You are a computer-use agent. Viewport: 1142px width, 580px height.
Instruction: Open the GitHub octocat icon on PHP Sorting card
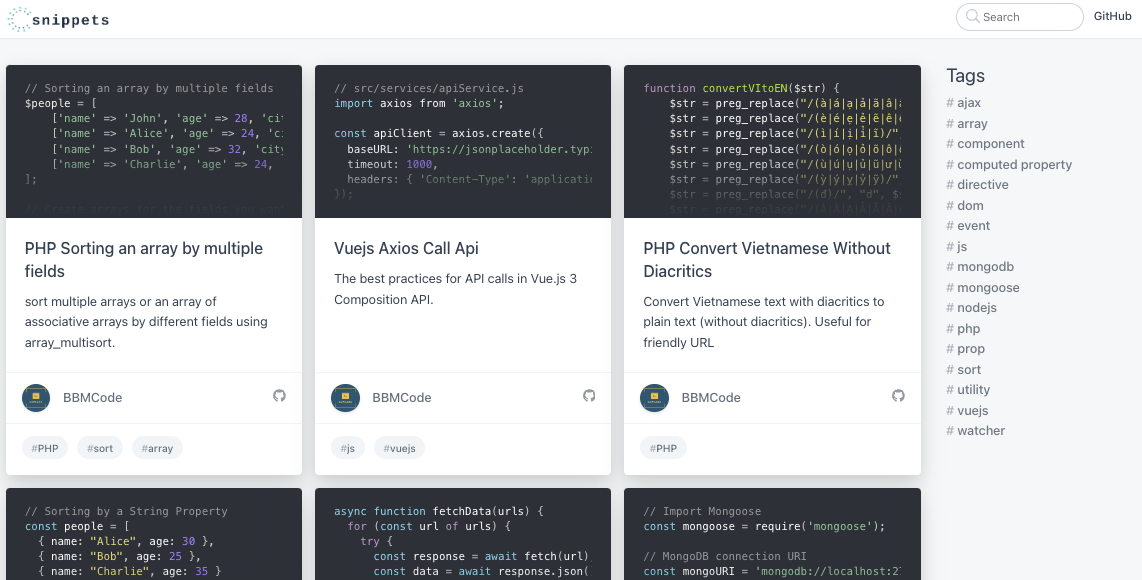coord(279,396)
